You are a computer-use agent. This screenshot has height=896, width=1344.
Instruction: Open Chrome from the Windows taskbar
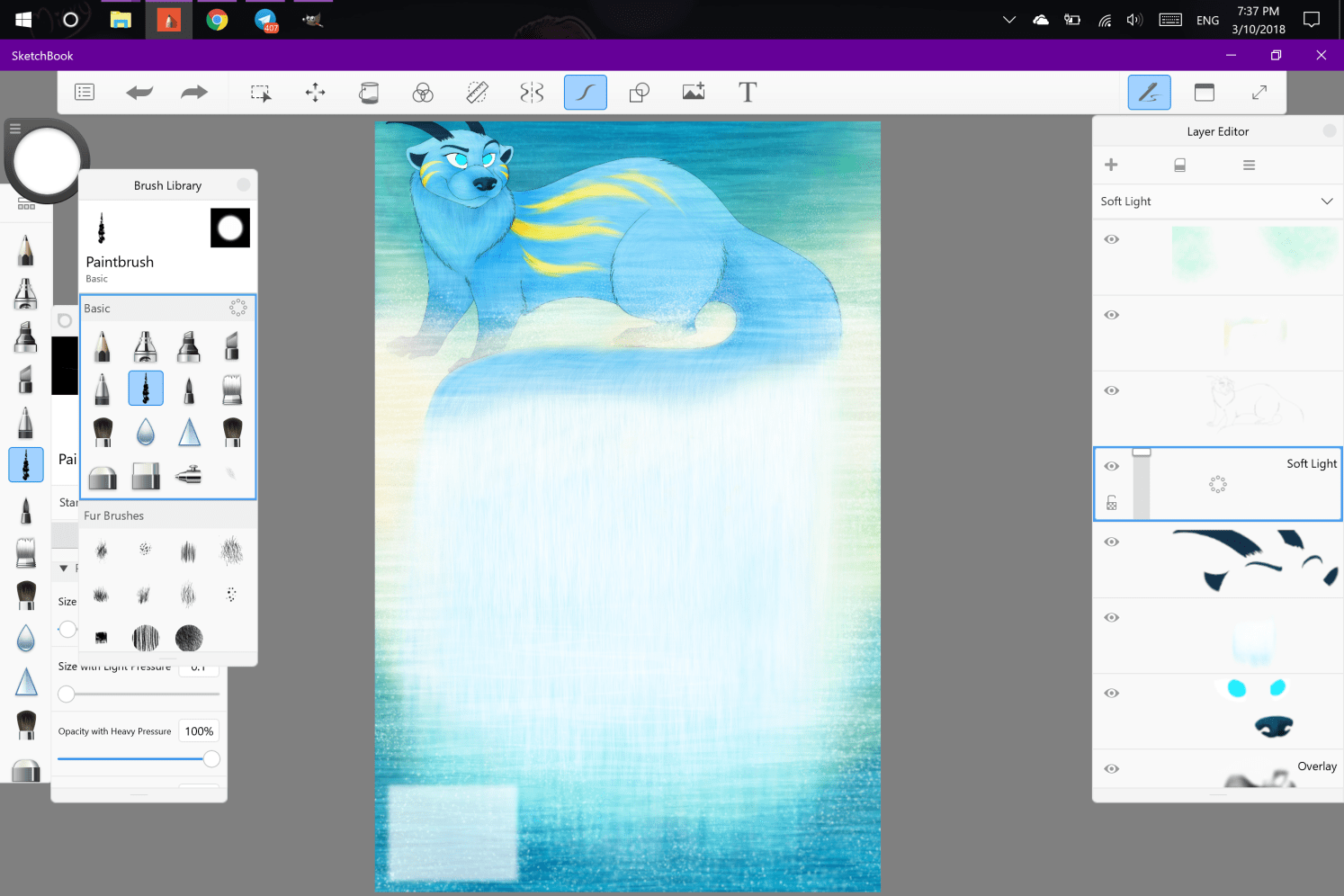(x=217, y=20)
